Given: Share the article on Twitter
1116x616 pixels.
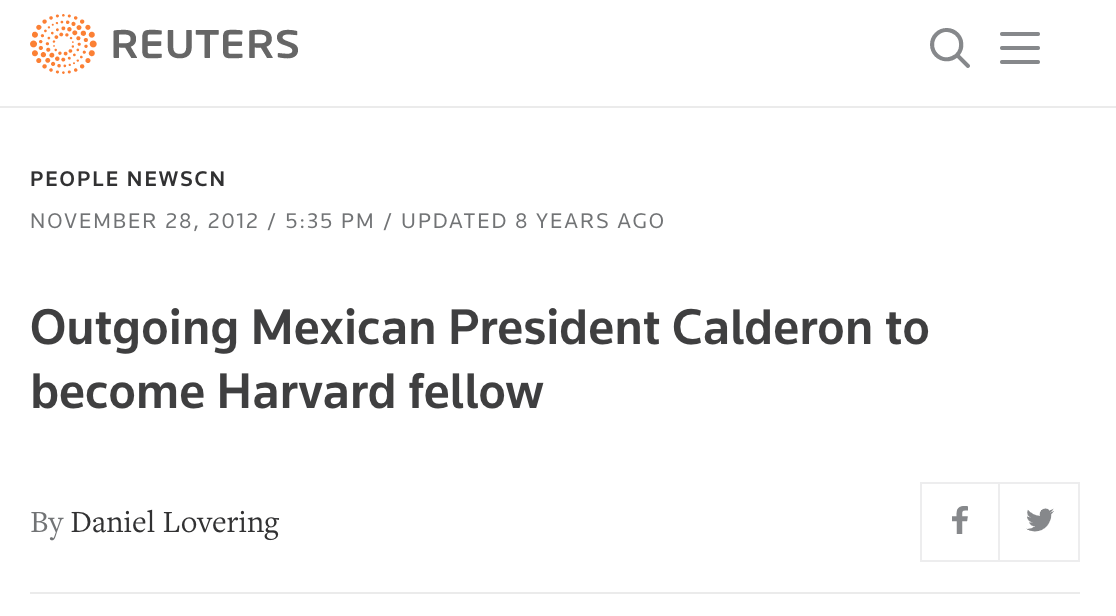Looking at the screenshot, I should [1039, 522].
